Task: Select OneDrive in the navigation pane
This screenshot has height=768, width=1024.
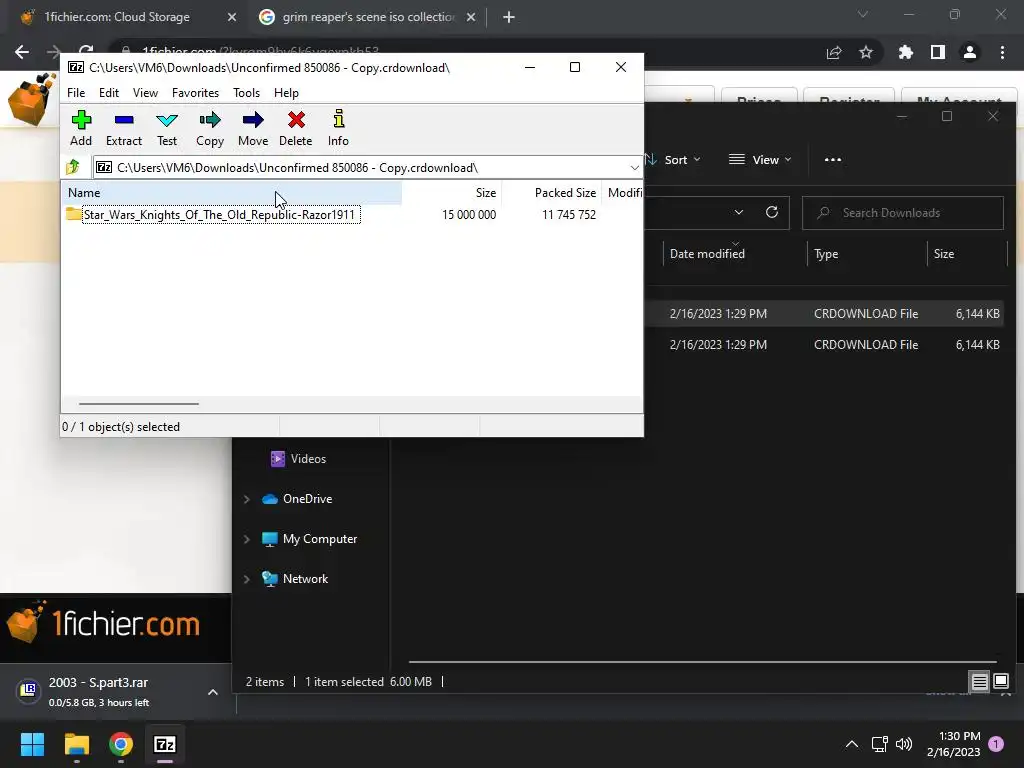Action: [x=297, y=498]
